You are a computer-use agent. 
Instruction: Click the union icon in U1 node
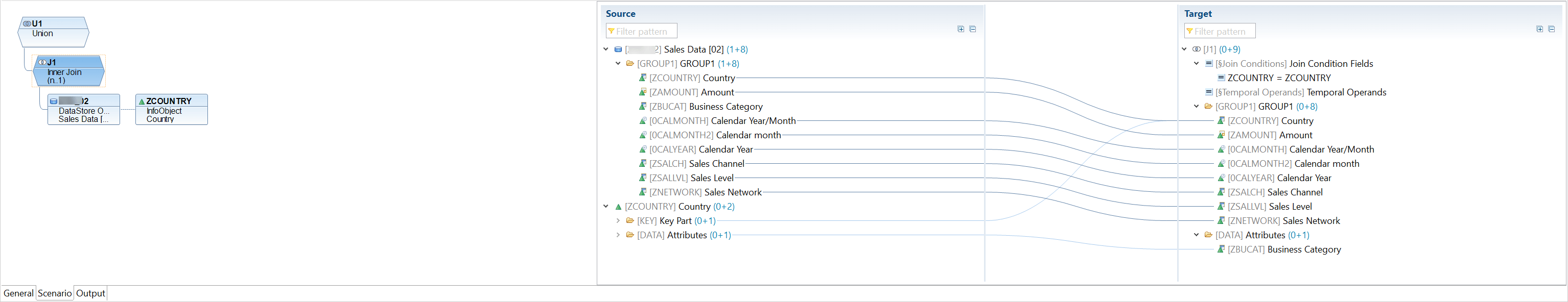27,23
